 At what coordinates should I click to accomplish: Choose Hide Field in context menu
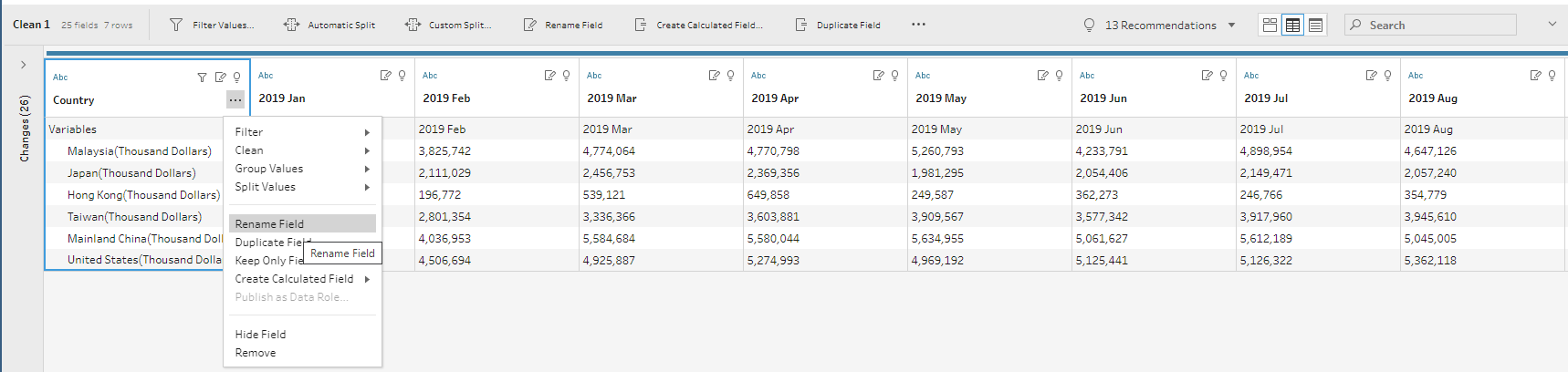[260, 335]
